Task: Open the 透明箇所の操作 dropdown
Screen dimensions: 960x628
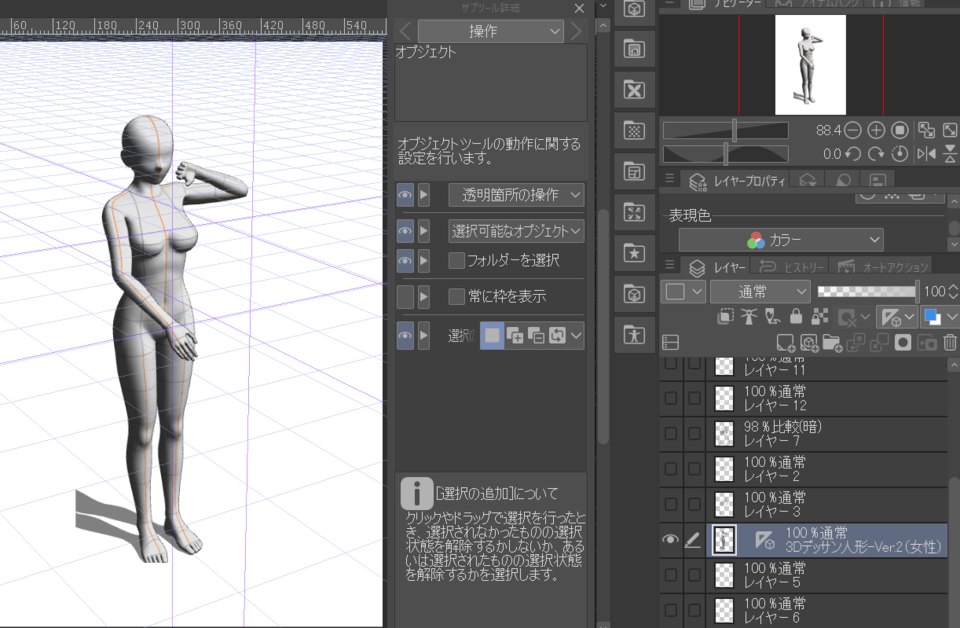Action: tap(516, 195)
